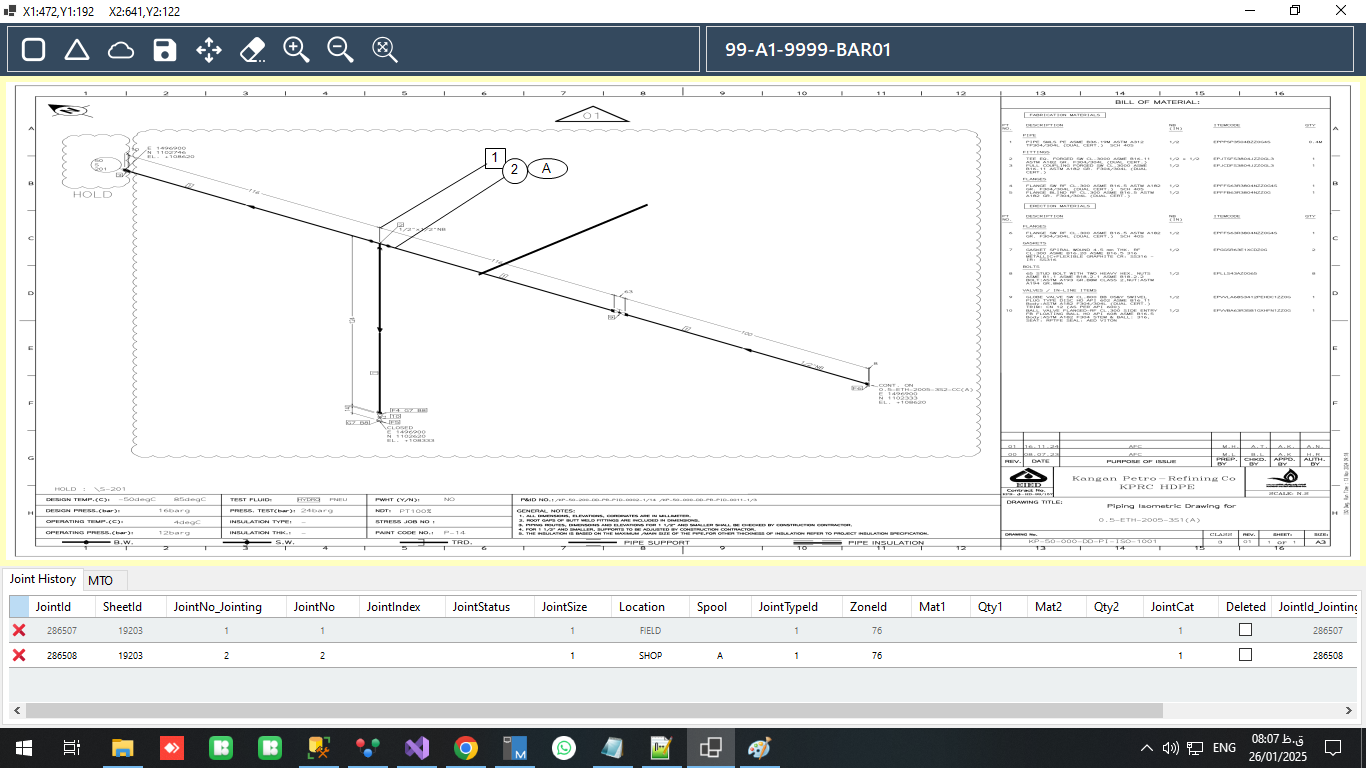Save the drawing with floppy icon
The width and height of the screenshot is (1366, 768).
point(165,49)
